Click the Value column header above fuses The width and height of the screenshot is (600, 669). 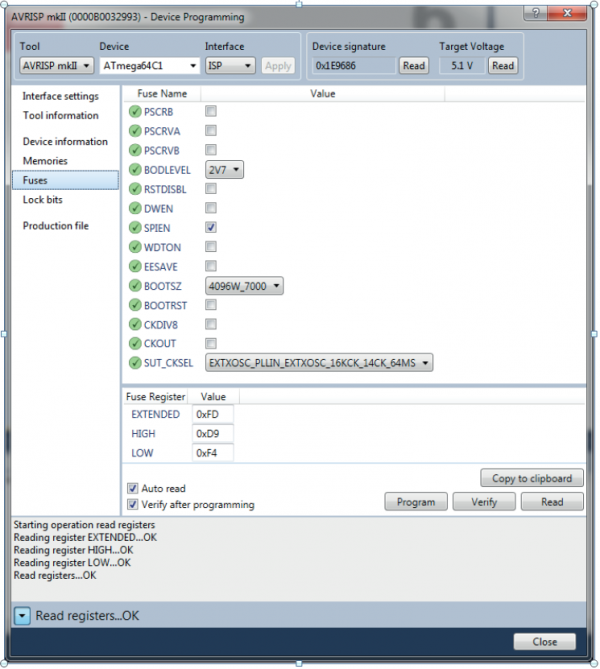click(x=323, y=94)
